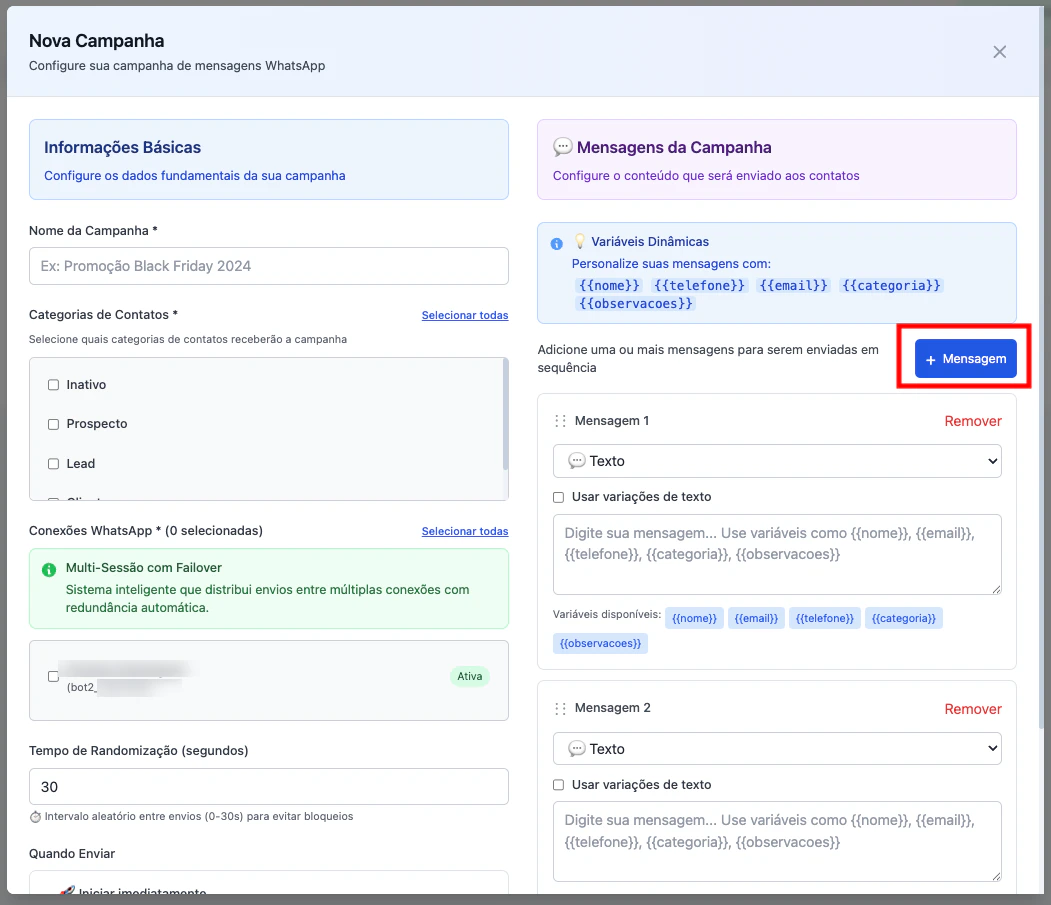1051x905 pixels.
Task: Click {{email}} in Variáveis Dinâmicas box
Action: point(794,286)
